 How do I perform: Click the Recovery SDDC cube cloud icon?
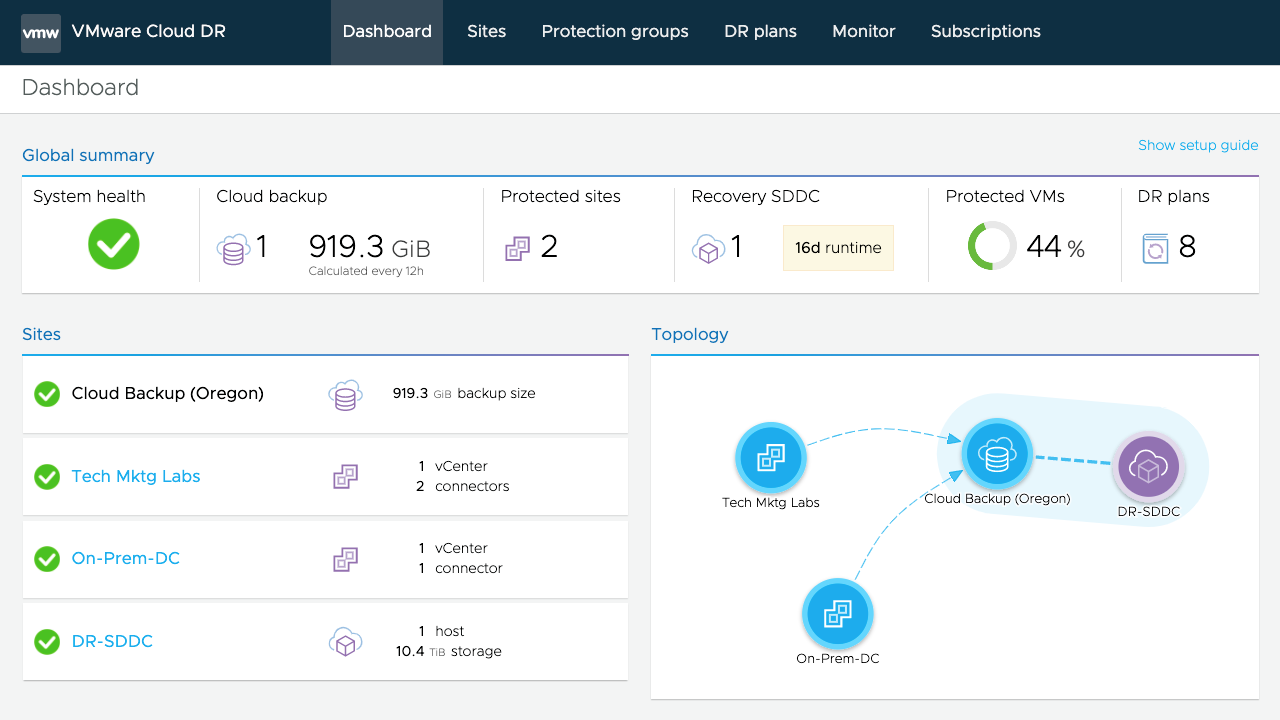[x=708, y=249]
